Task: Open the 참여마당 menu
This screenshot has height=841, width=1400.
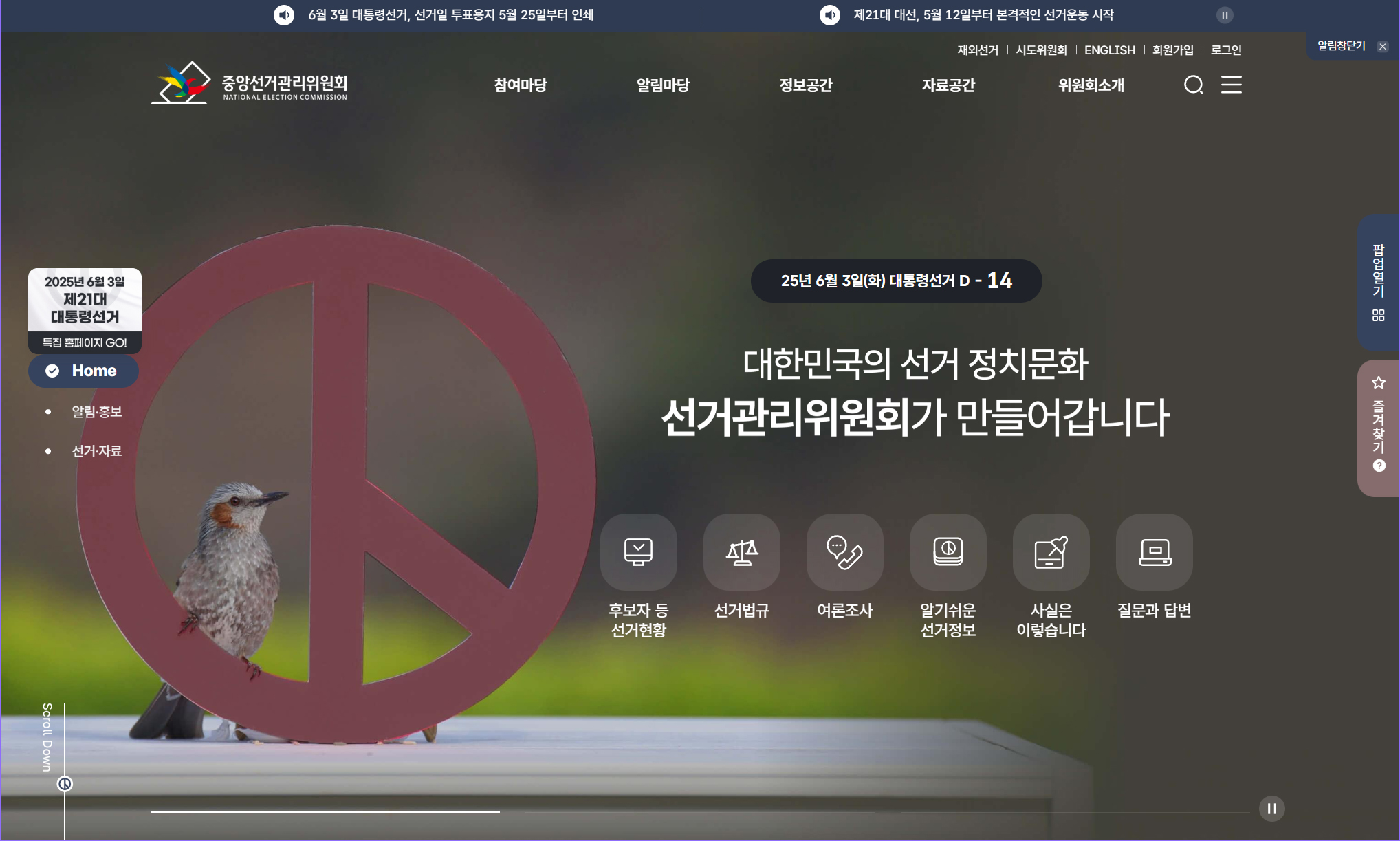Action: click(521, 85)
